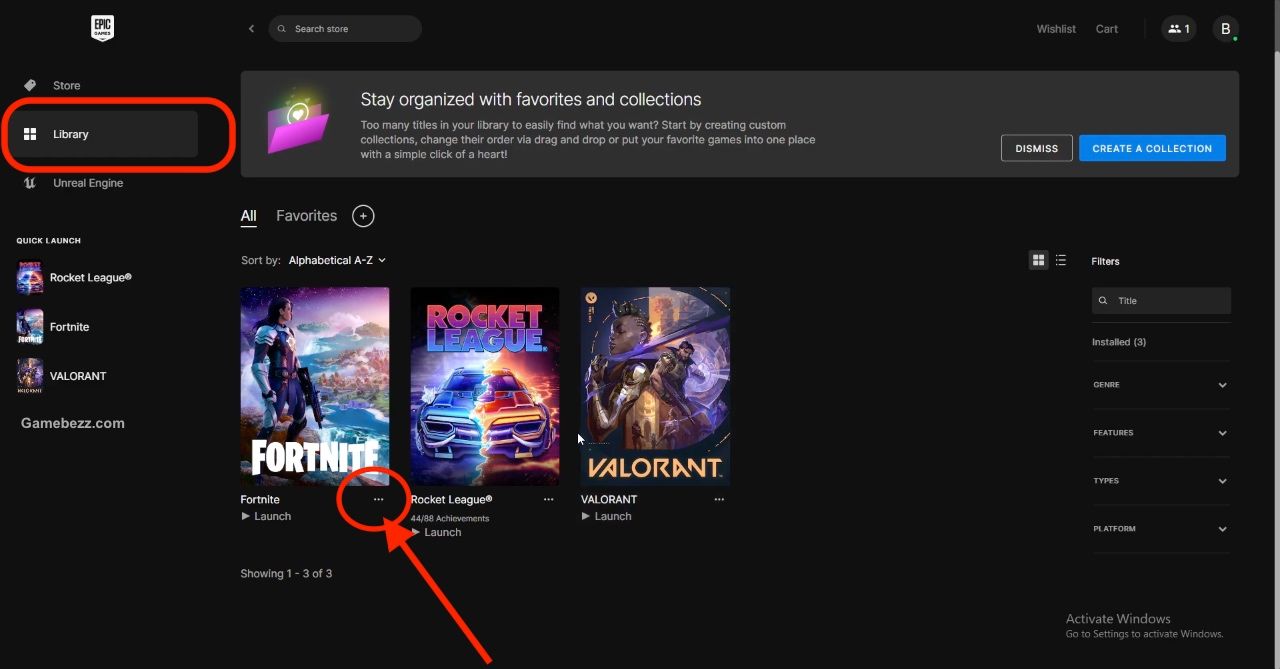Click the Fortnite Launch play icon
This screenshot has width=1280, height=669.
pyautogui.click(x=246, y=516)
